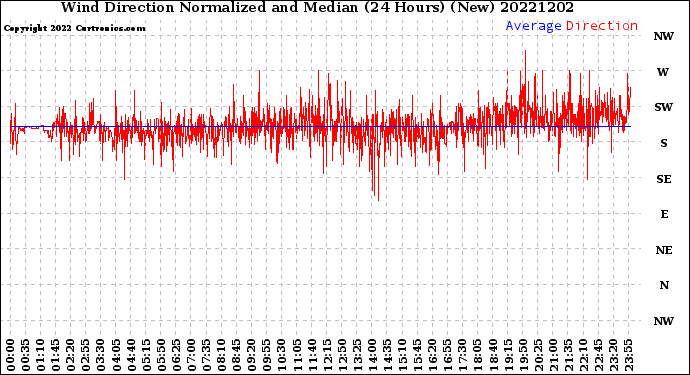Click the 'S' direction axis label
The height and width of the screenshot is (375, 690).
click(664, 143)
